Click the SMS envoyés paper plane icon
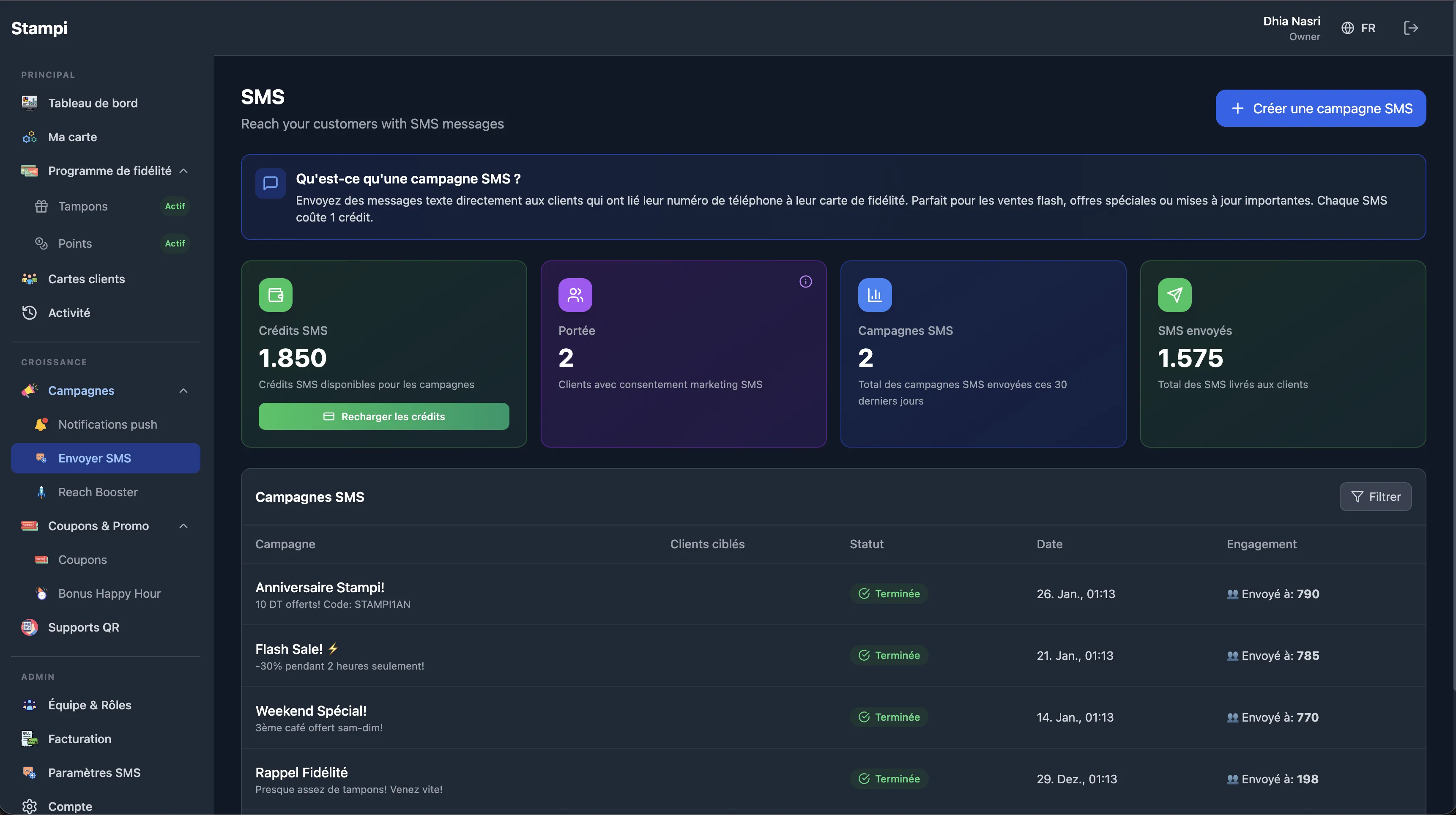 [x=1174, y=295]
